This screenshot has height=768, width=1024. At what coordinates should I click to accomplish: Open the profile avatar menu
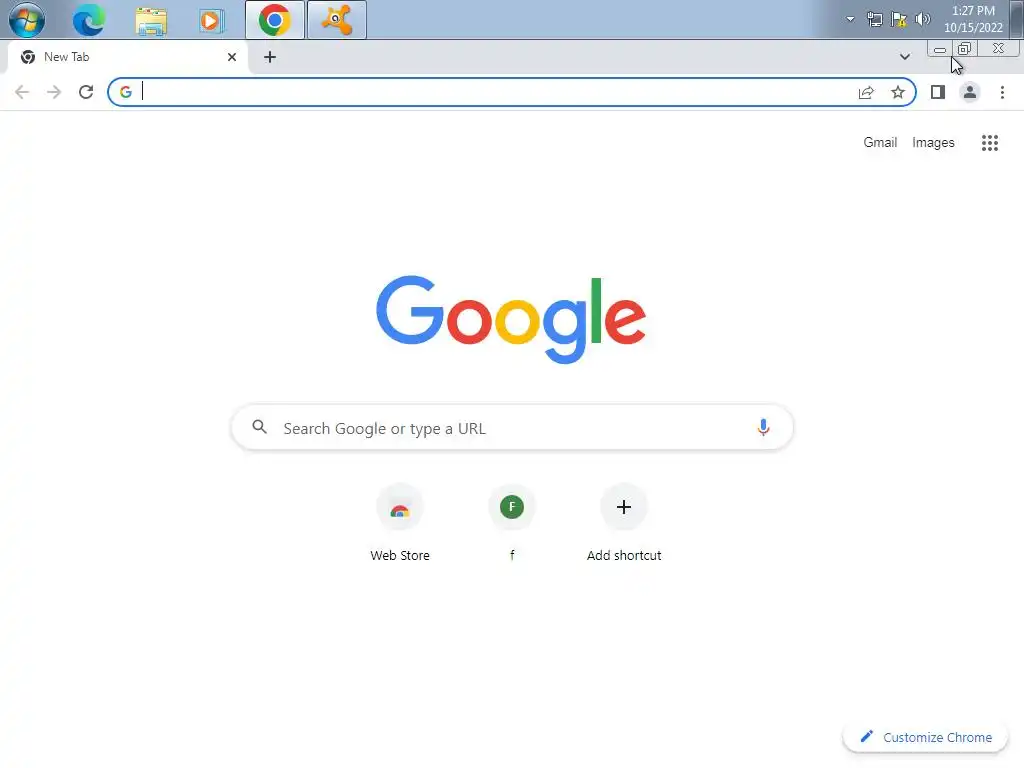[970, 92]
